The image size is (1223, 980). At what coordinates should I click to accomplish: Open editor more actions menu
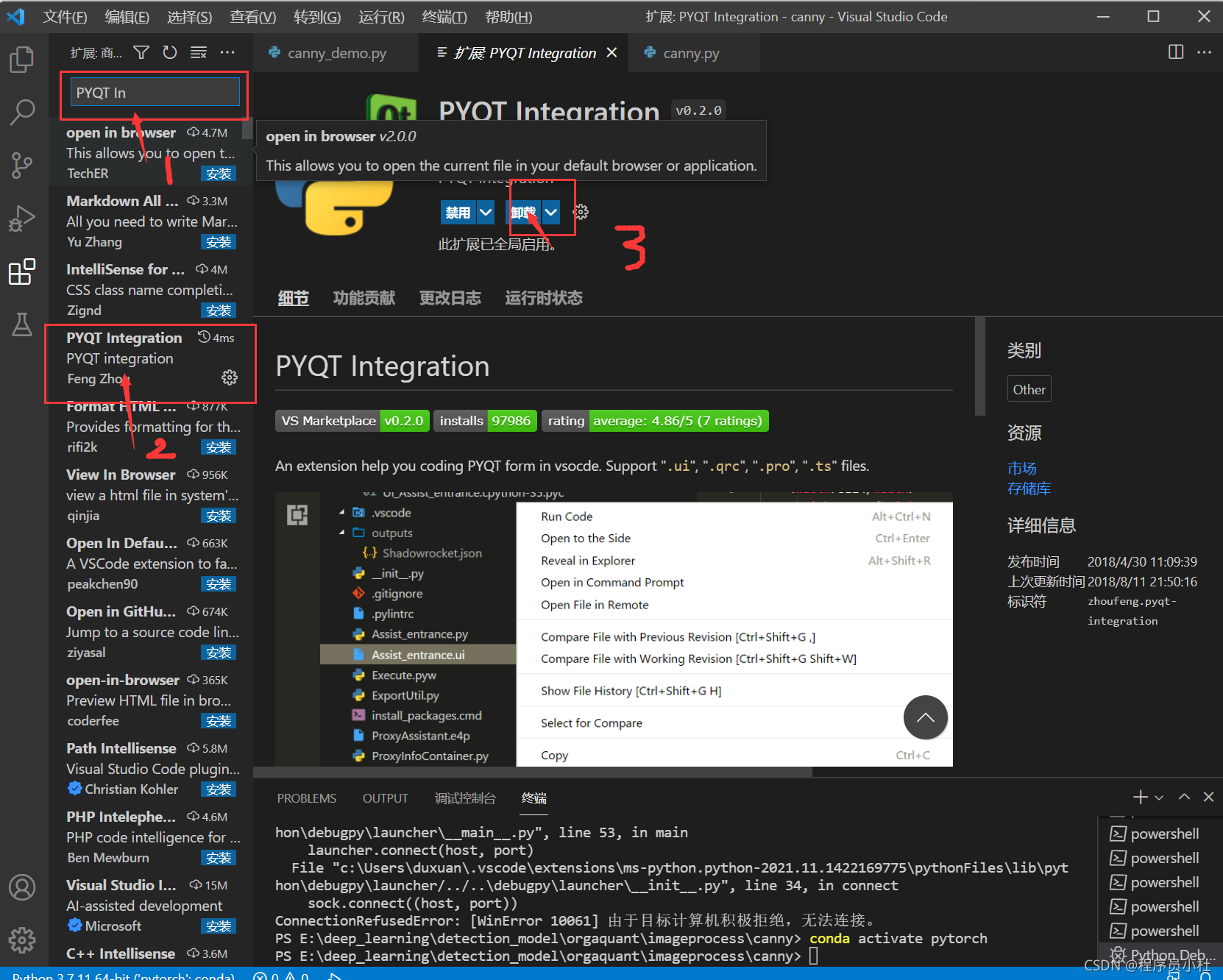pyautogui.click(x=1205, y=52)
